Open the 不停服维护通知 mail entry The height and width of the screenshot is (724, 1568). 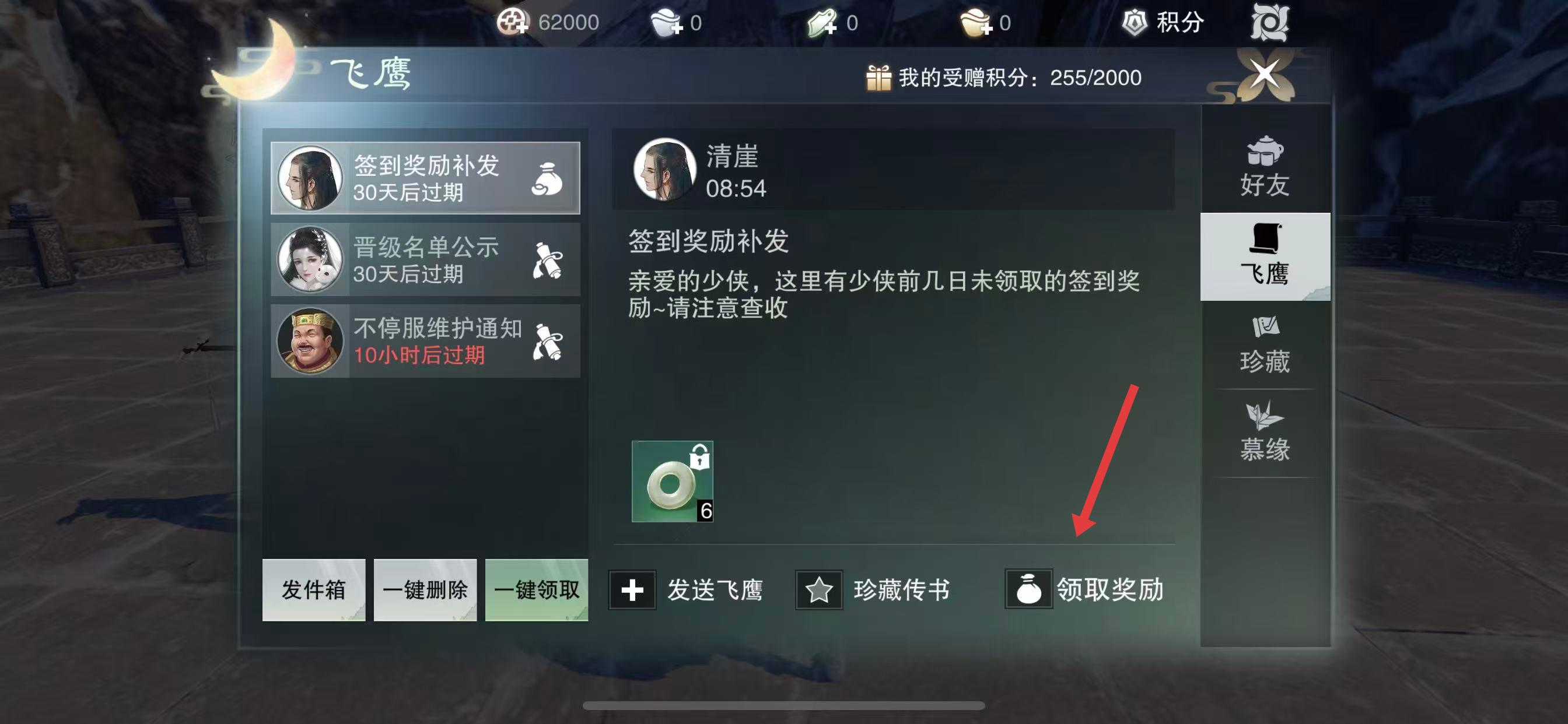pos(425,340)
